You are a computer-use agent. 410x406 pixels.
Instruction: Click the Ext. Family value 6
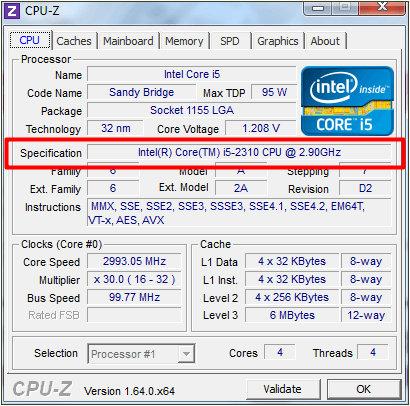click(x=113, y=188)
